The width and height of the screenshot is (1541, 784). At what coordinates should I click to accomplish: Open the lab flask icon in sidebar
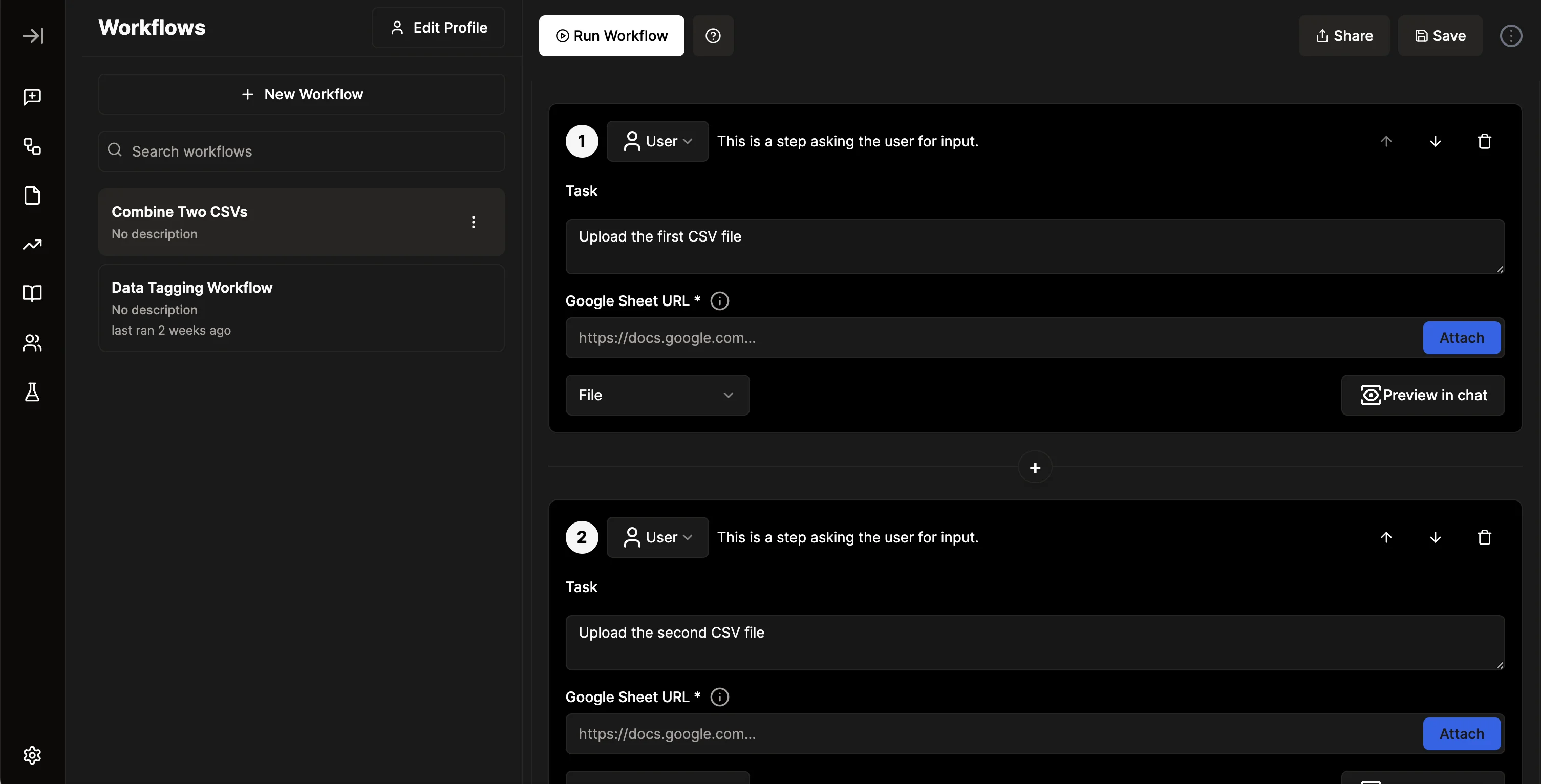pos(32,393)
